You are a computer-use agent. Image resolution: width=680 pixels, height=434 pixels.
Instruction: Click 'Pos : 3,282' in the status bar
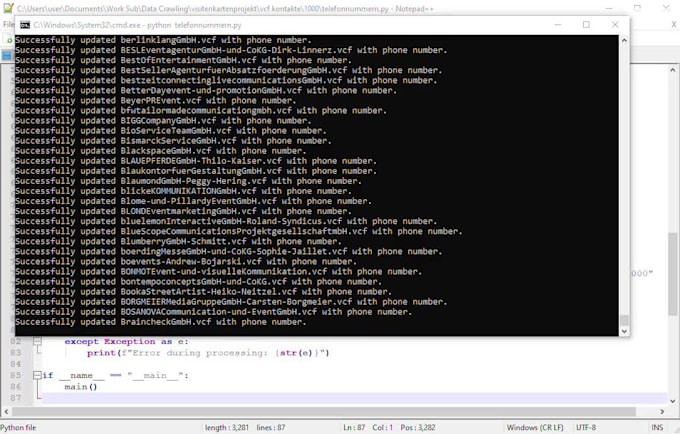418,427
